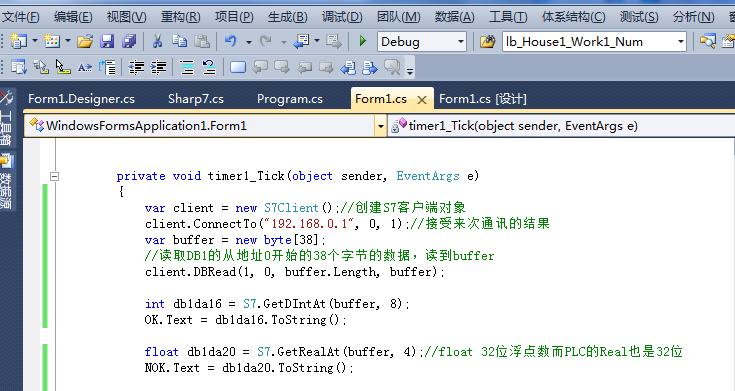Click the S7Client type name in code
The height and width of the screenshot is (391, 735).
coord(291,208)
